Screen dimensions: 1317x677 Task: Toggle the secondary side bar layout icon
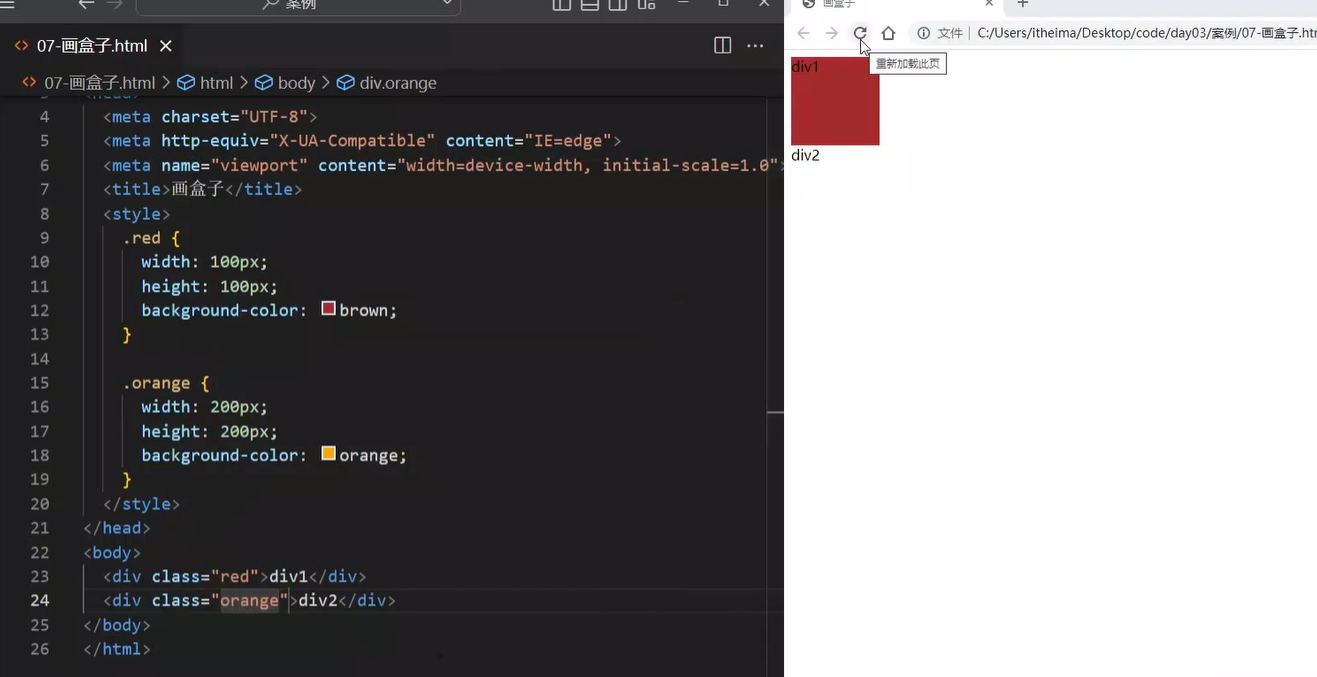pyautogui.click(x=618, y=4)
